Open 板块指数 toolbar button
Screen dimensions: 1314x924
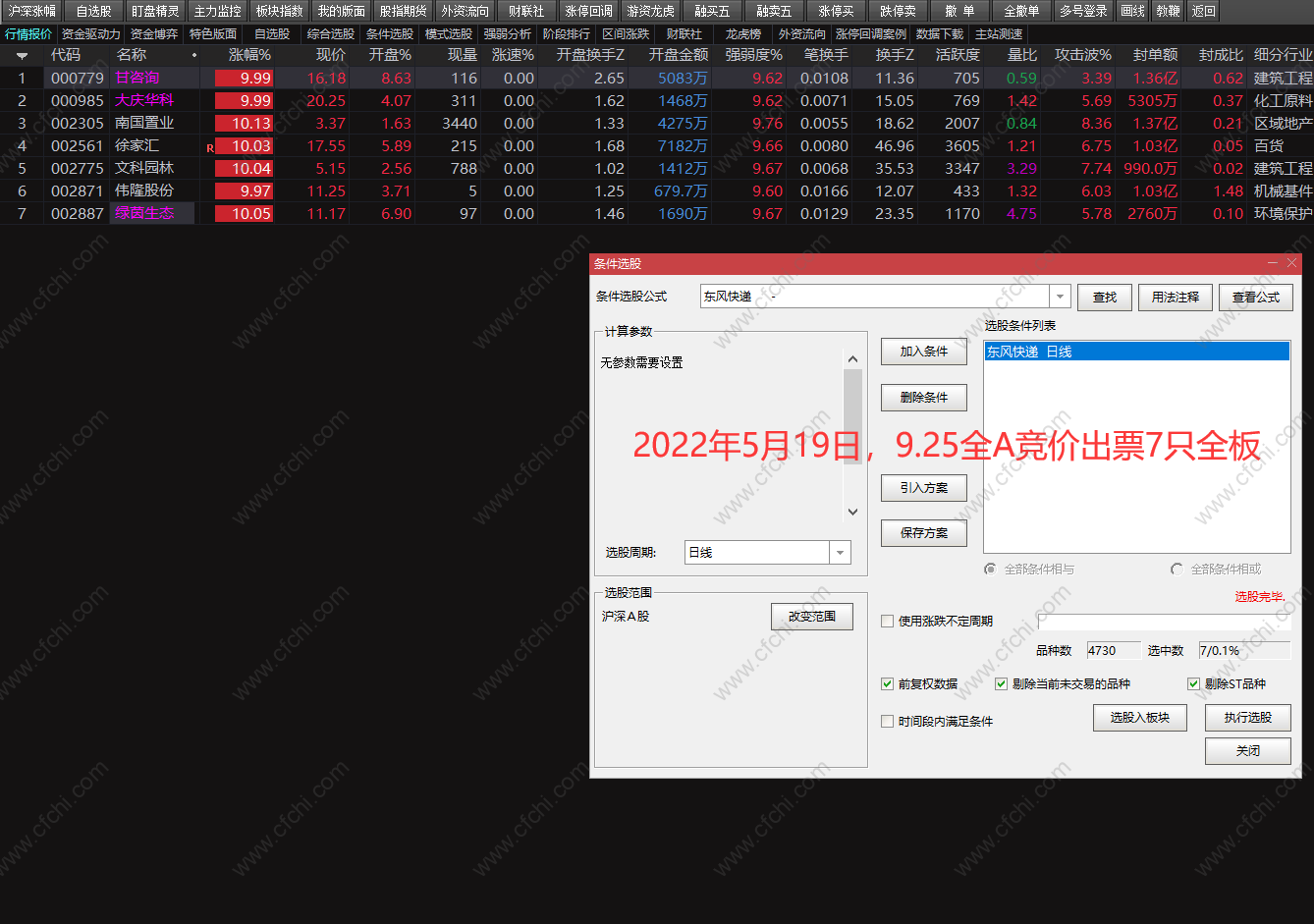click(x=279, y=11)
